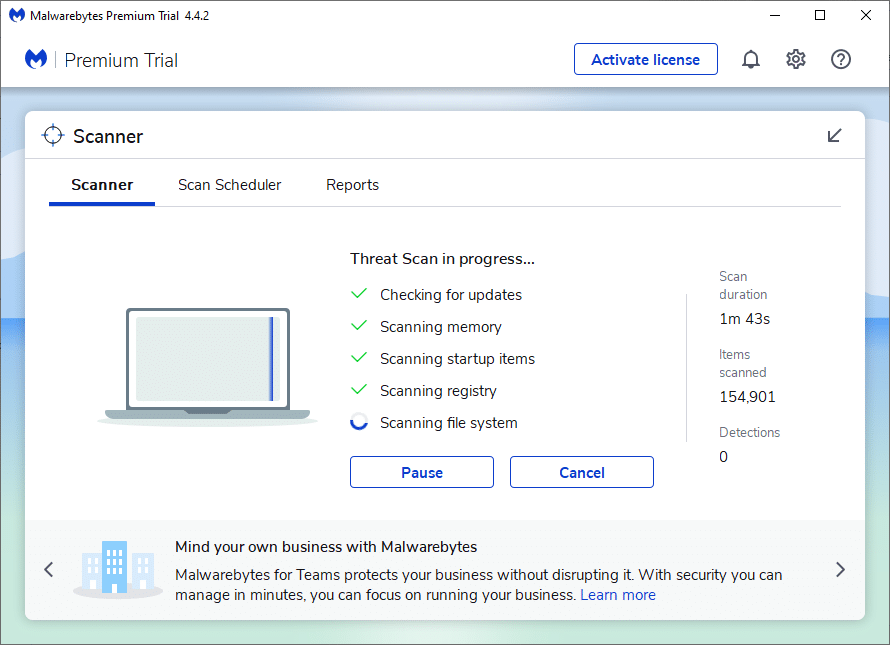Click 'Mind your own business with Malwarebytes' headline

(x=326, y=547)
